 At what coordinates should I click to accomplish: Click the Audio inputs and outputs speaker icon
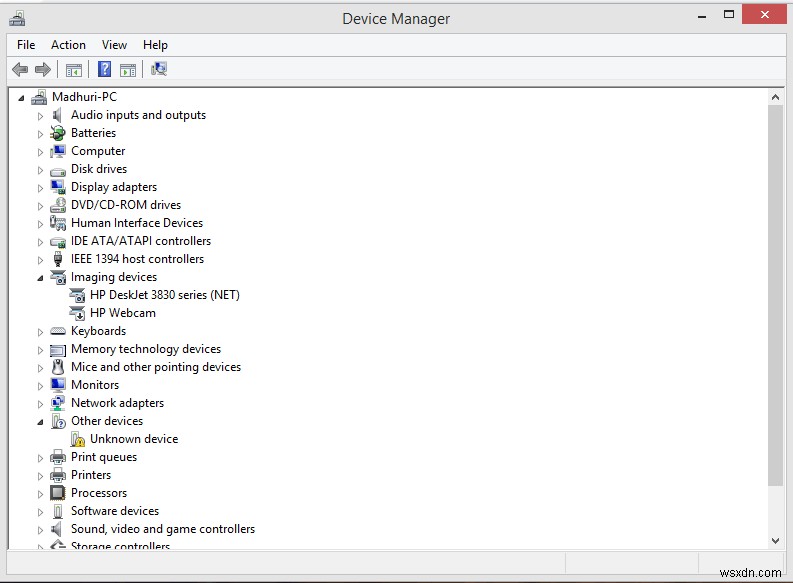57,115
